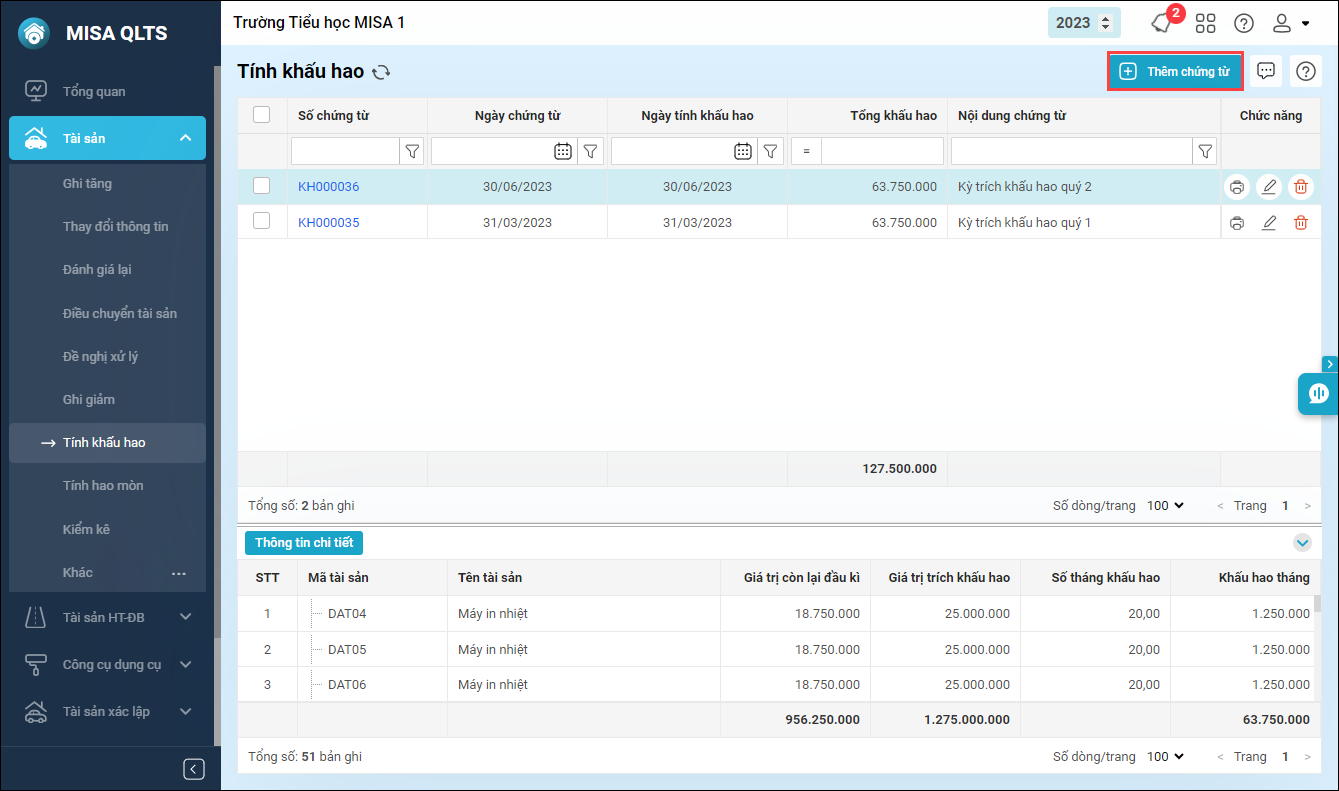Open filter options for Ngày chứng từ column
The image size is (1339, 791).
[x=591, y=151]
